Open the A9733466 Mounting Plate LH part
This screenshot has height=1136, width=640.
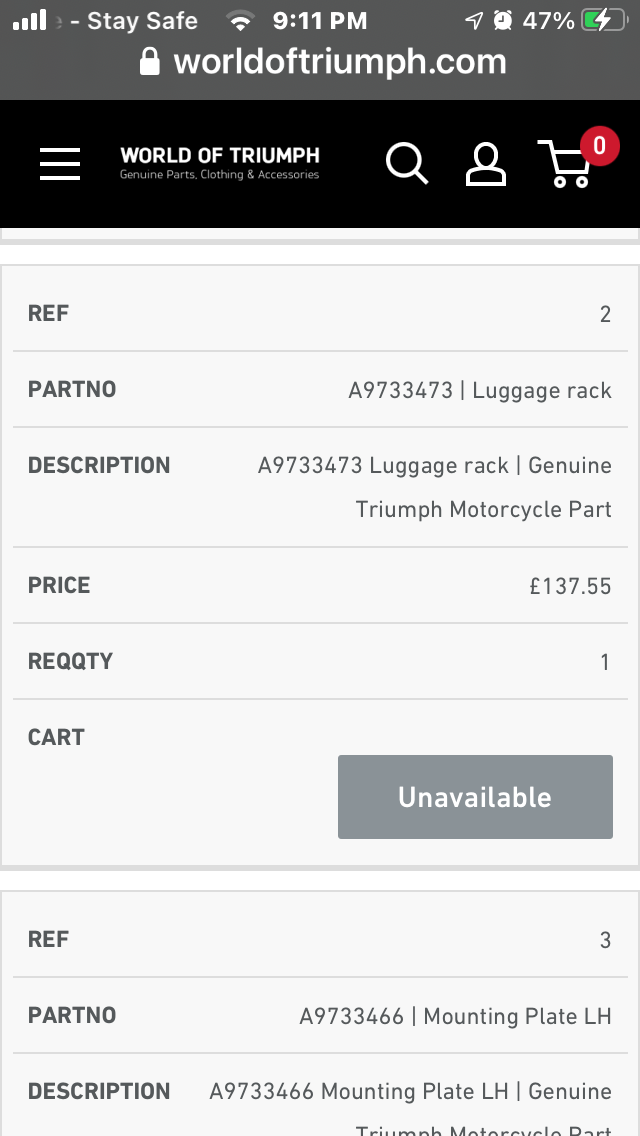click(456, 1016)
